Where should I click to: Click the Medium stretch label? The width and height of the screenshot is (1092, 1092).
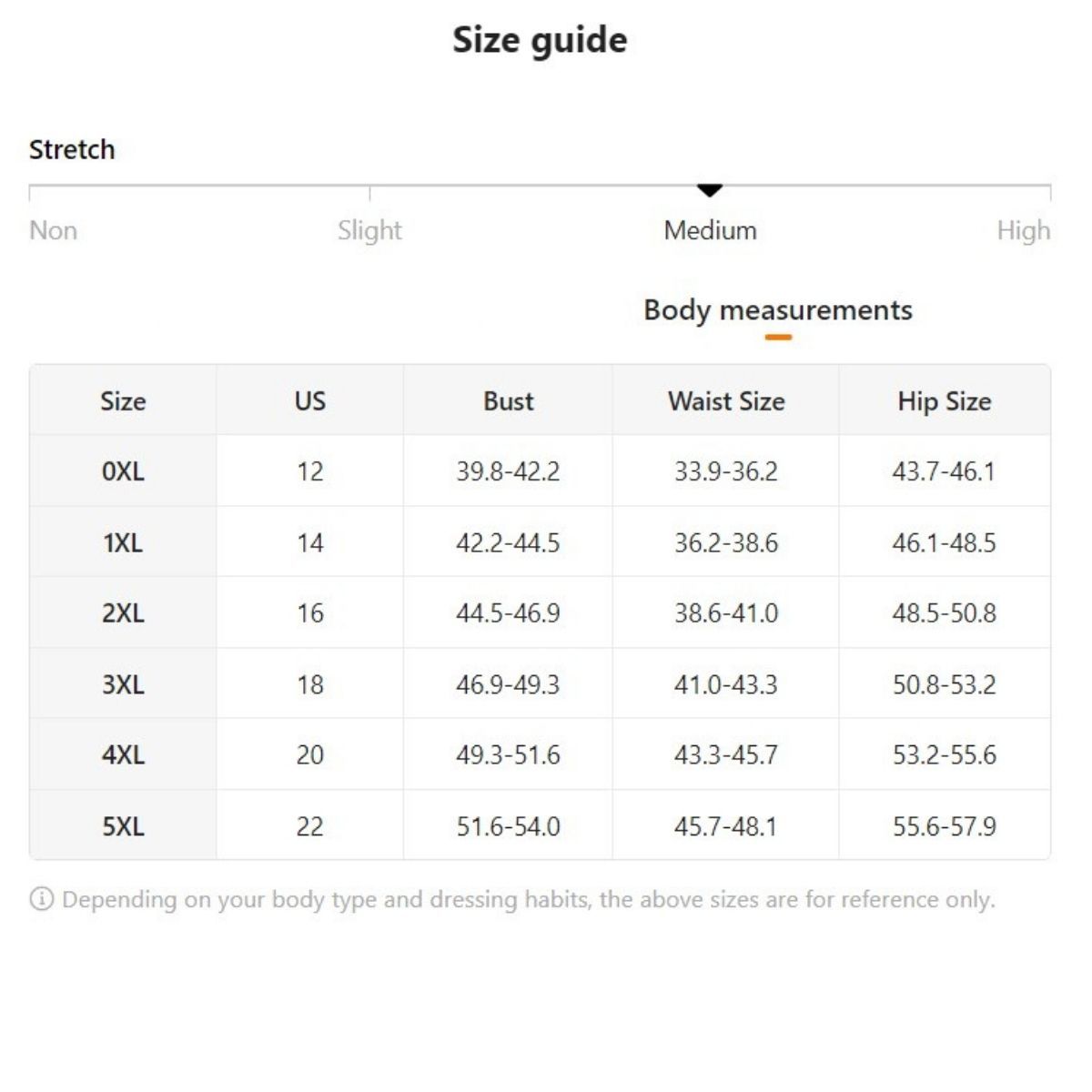[710, 230]
